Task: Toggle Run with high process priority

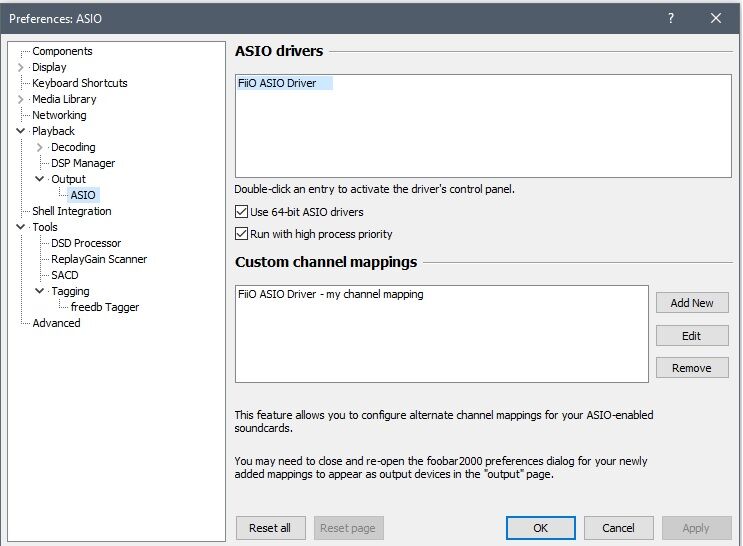Action: pyautogui.click(x=242, y=234)
